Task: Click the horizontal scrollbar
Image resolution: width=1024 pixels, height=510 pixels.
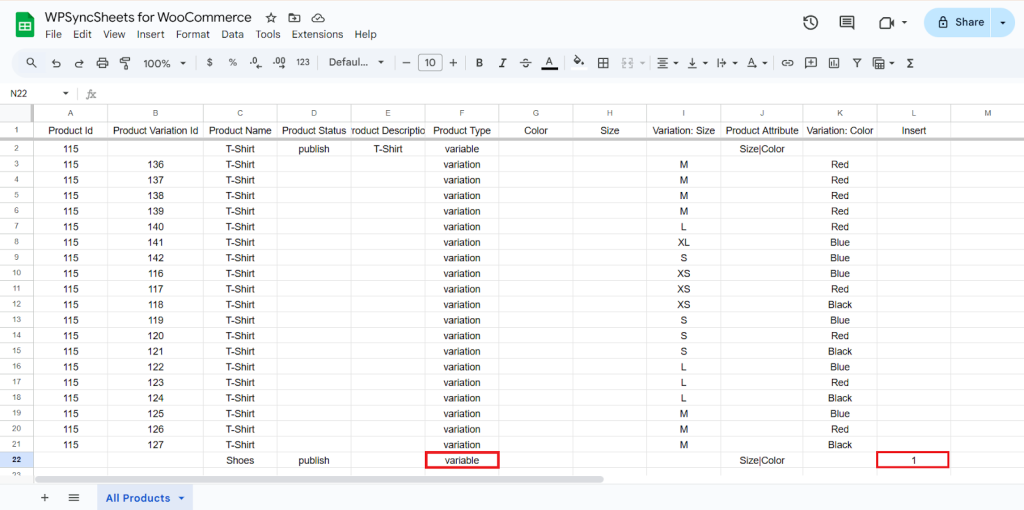Action: pos(318,479)
